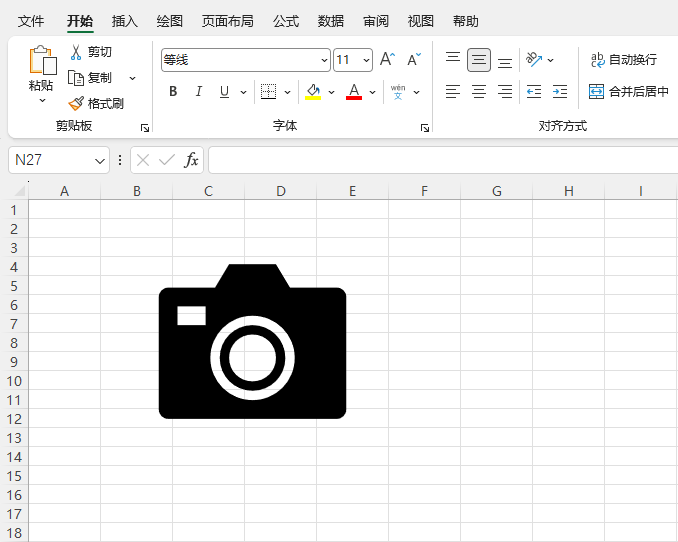Toggle Italic formatting
Image resolution: width=678 pixels, height=542 pixels.
[198, 92]
